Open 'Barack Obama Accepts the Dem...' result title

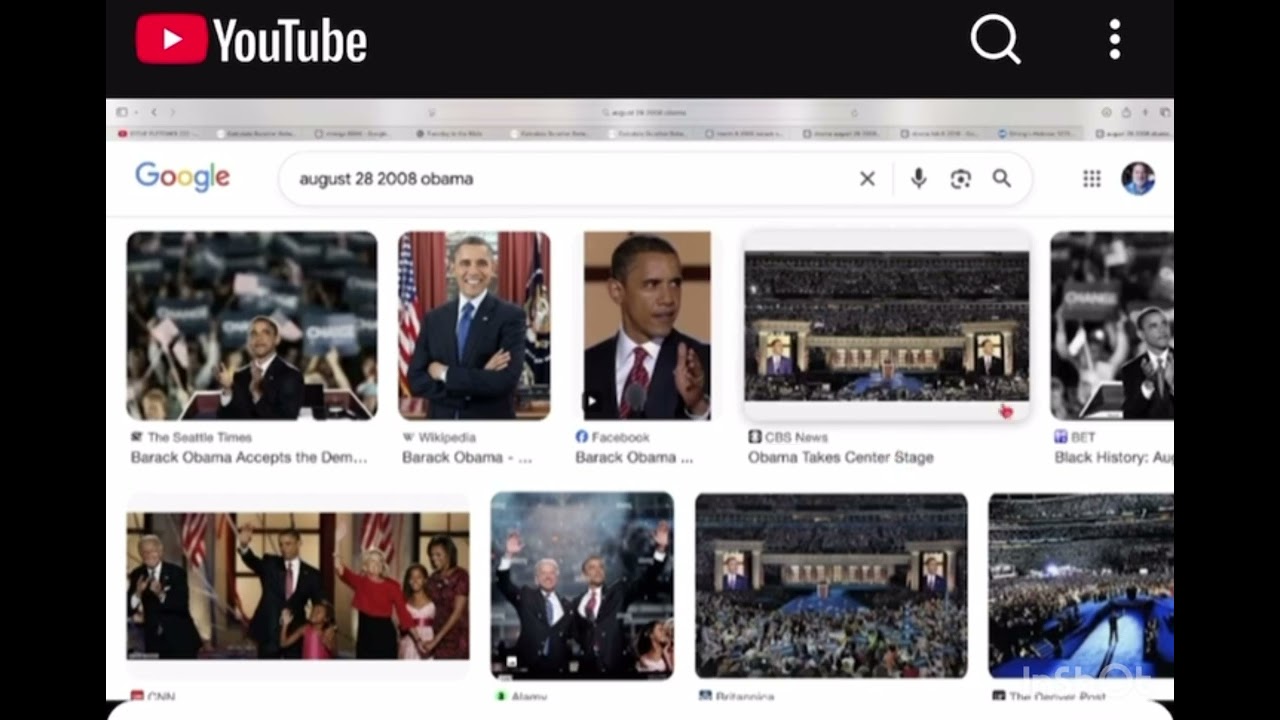(x=249, y=457)
